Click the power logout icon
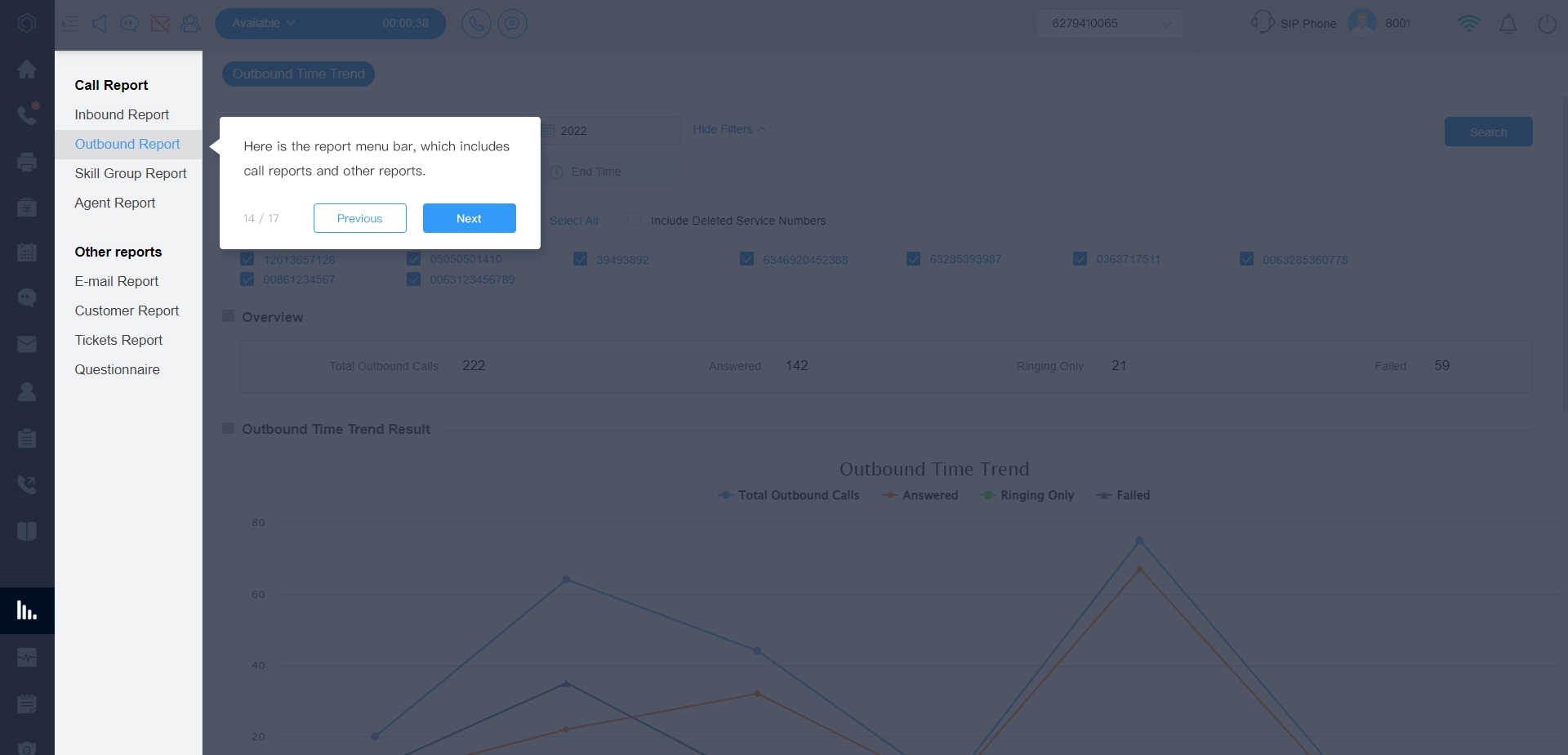The width and height of the screenshot is (1568, 755). click(x=1547, y=24)
